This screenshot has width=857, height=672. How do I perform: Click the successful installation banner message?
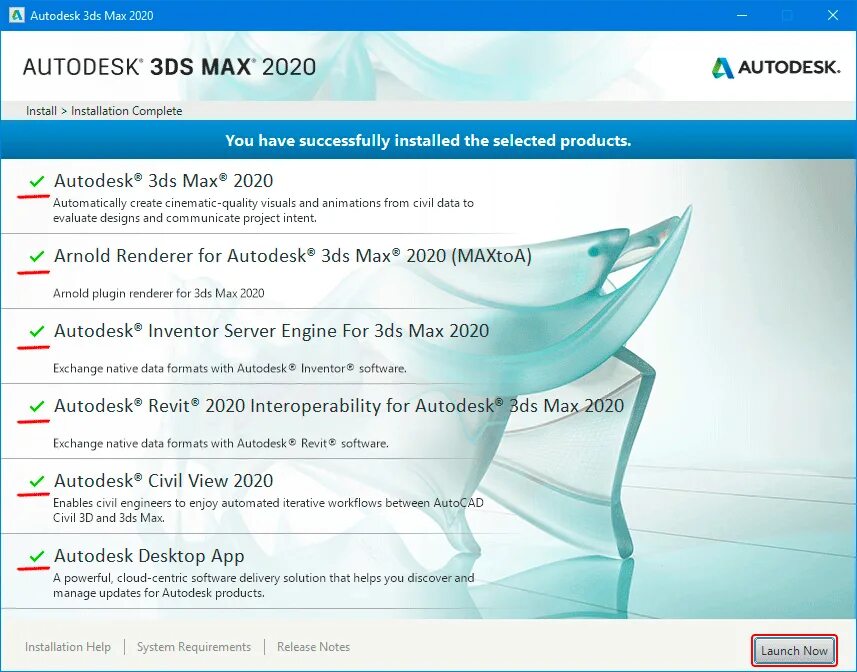coord(428,140)
